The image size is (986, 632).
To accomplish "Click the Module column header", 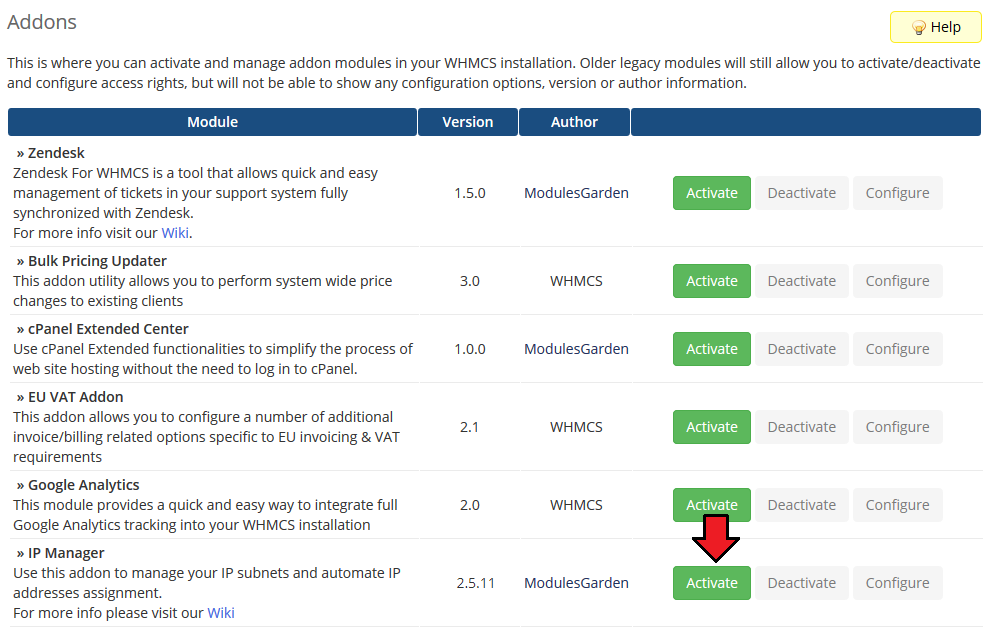I will click(x=212, y=122).
